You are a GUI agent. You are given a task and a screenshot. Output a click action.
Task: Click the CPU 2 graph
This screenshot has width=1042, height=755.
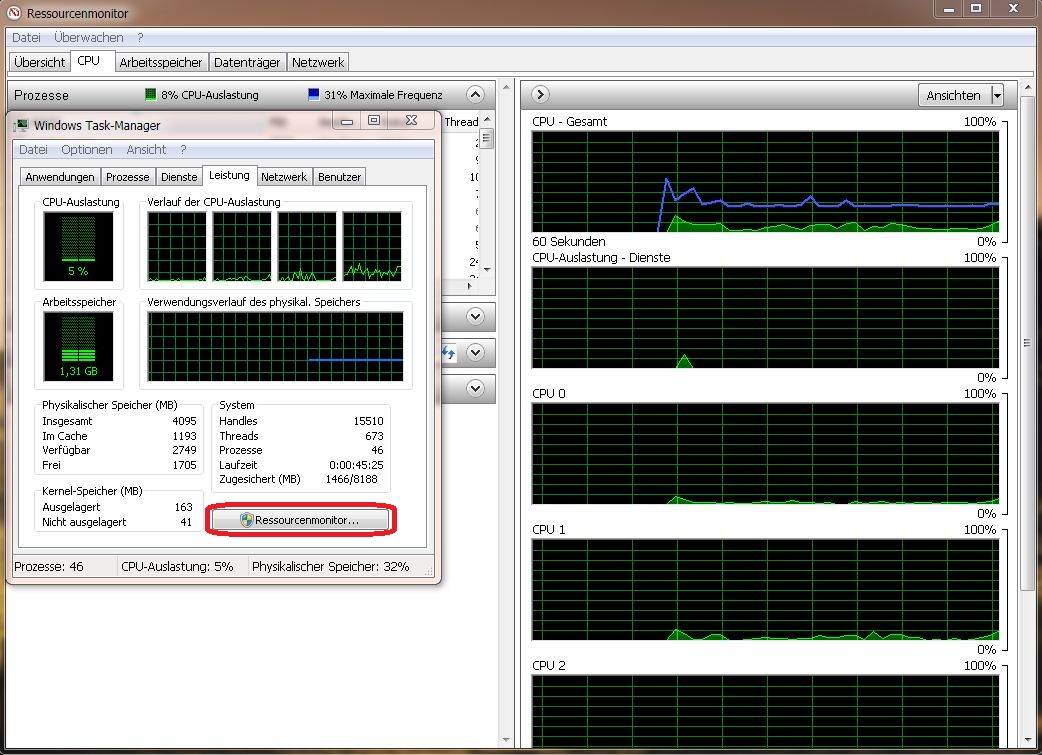[x=766, y=712]
